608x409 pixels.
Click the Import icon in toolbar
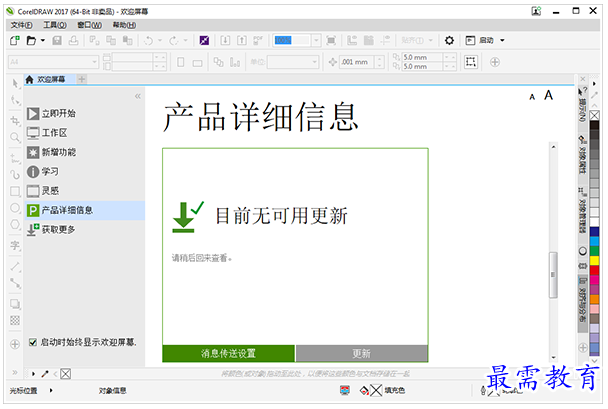coord(225,40)
